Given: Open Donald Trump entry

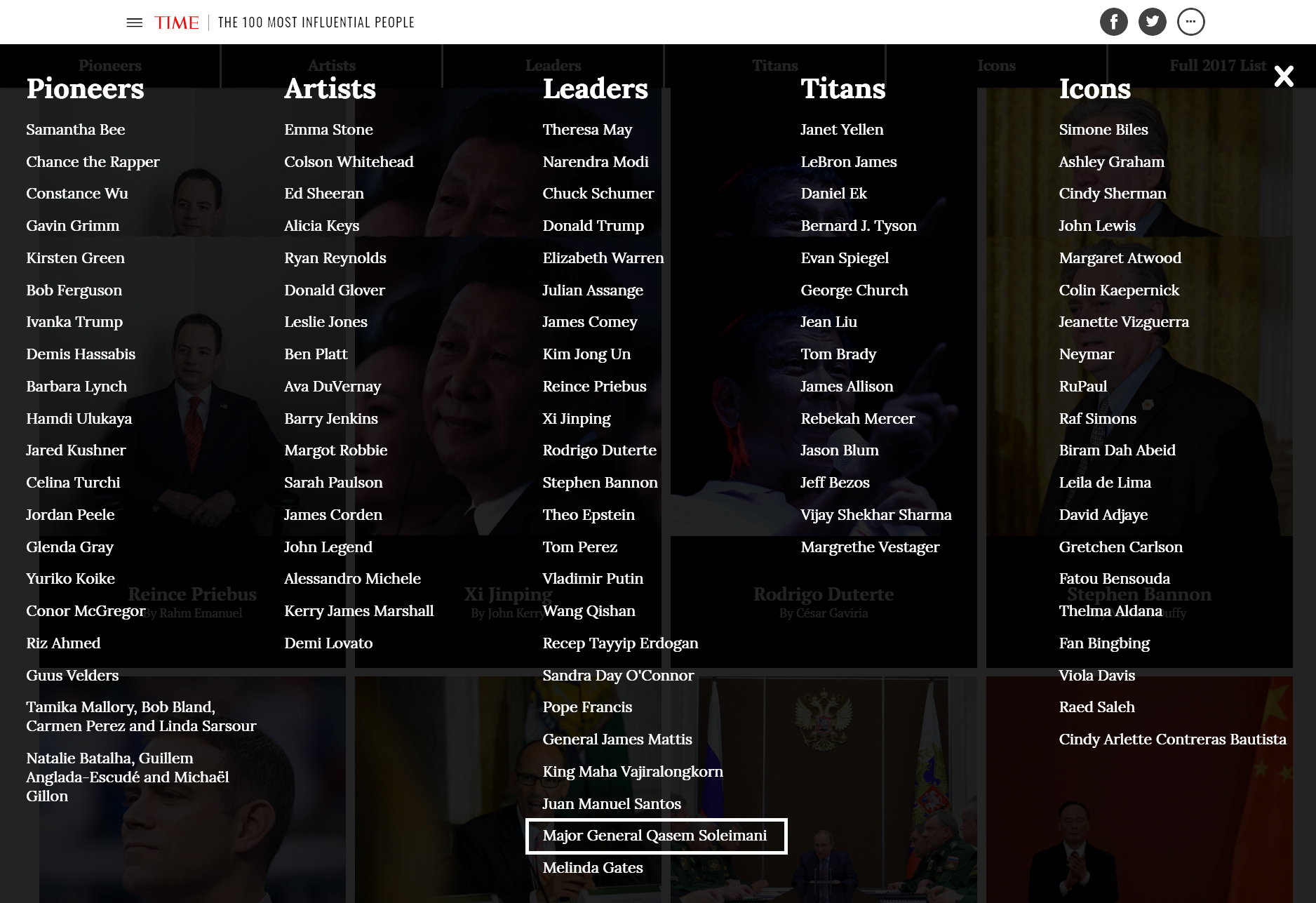Looking at the screenshot, I should point(593,226).
